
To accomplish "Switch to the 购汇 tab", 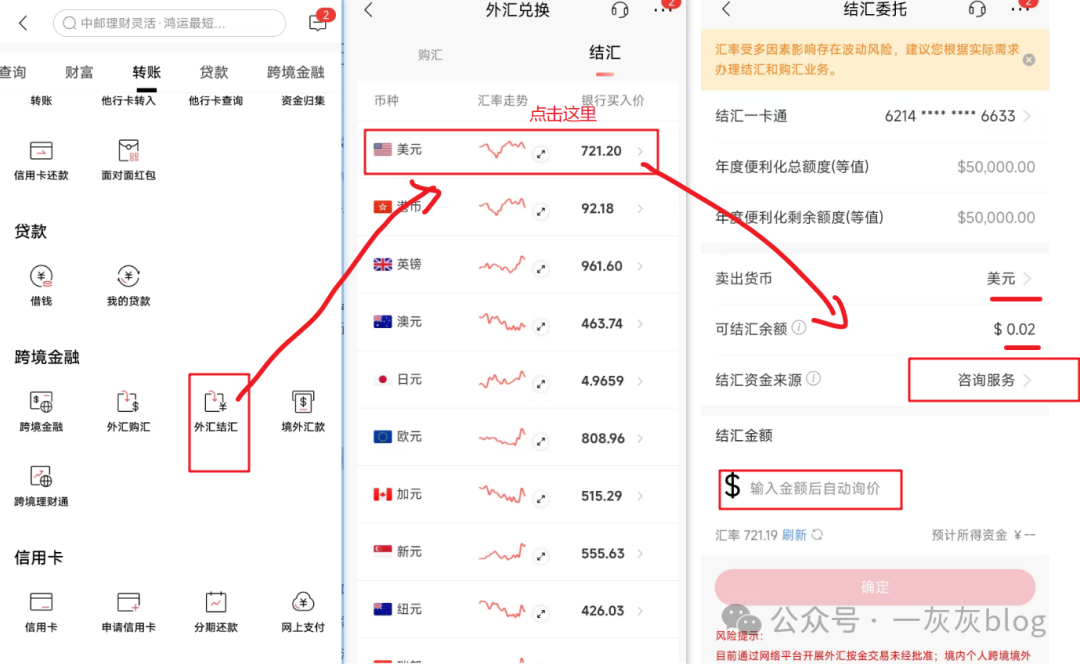I will tap(430, 54).
